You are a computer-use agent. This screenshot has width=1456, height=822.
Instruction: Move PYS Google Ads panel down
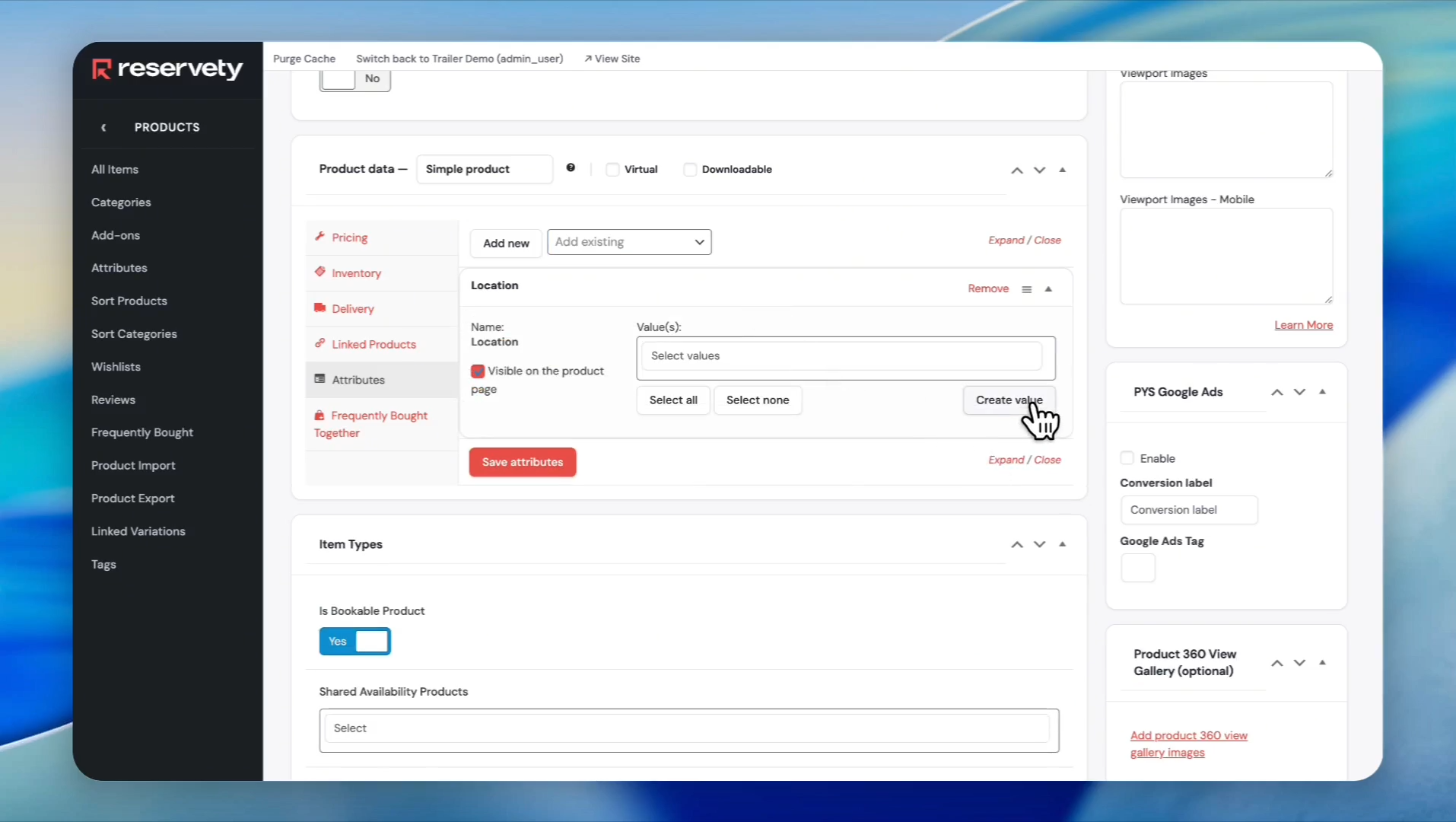coord(1299,393)
